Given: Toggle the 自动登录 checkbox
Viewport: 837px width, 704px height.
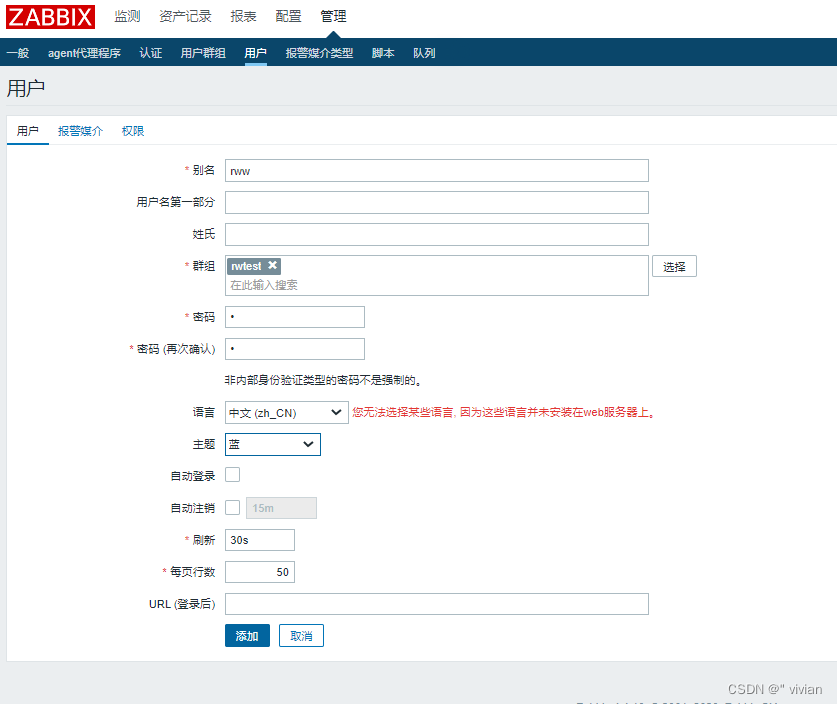Looking at the screenshot, I should pos(232,474).
